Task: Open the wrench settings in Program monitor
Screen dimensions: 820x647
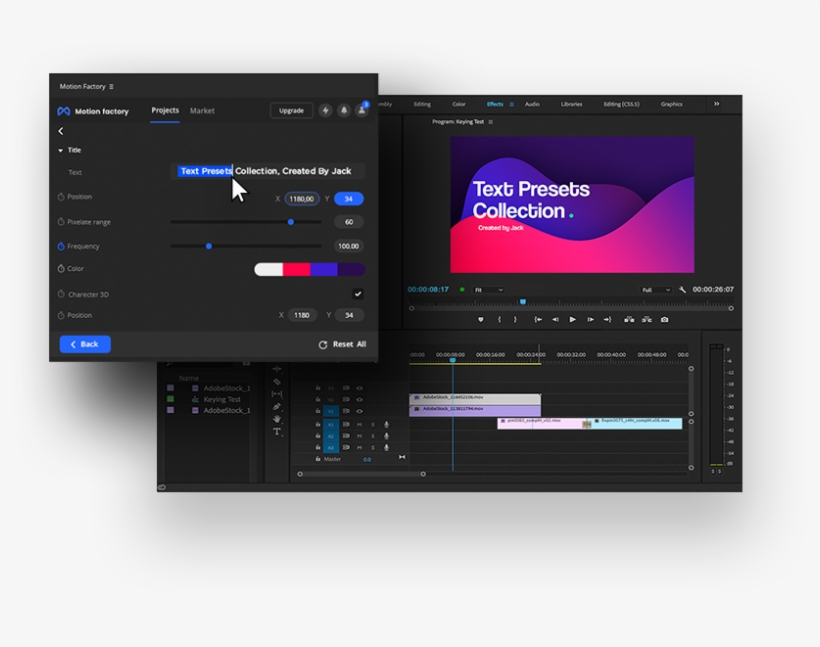Action: click(x=682, y=290)
